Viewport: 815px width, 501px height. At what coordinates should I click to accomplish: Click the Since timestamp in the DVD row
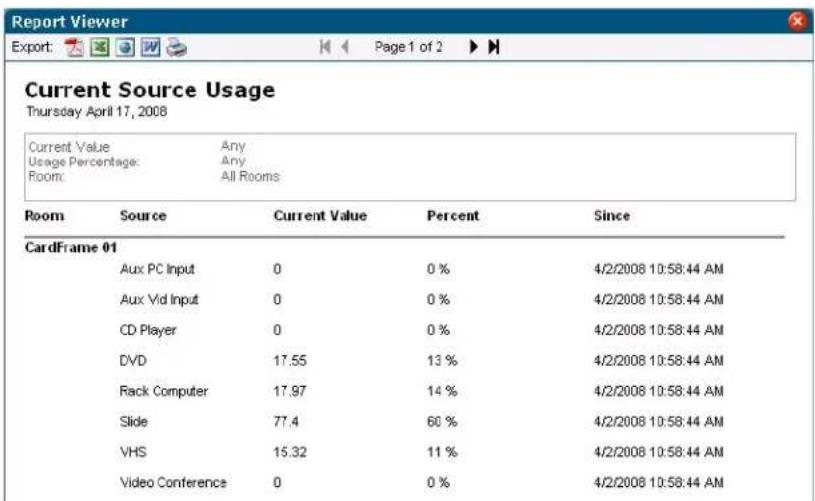659,361
